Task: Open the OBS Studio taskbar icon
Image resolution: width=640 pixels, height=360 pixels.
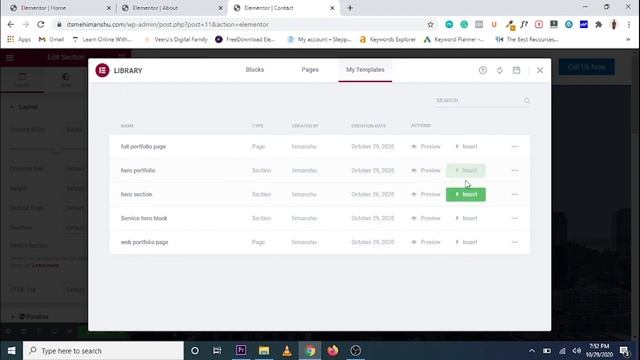Action: [356, 351]
